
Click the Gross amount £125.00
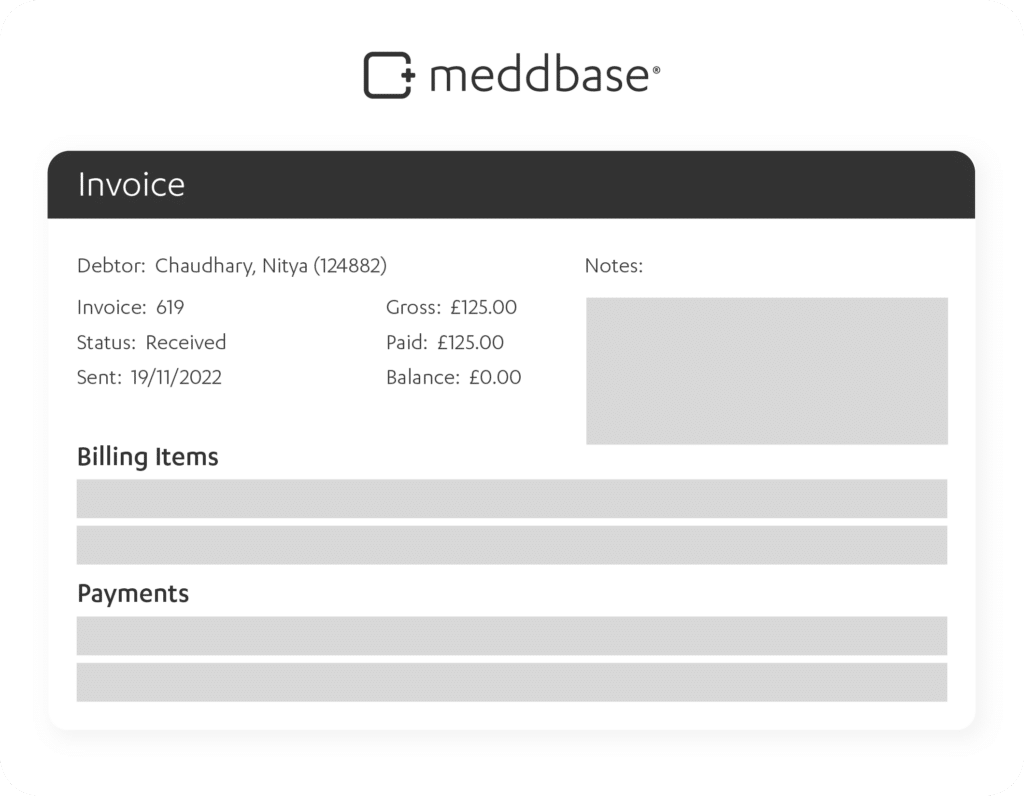tap(483, 307)
